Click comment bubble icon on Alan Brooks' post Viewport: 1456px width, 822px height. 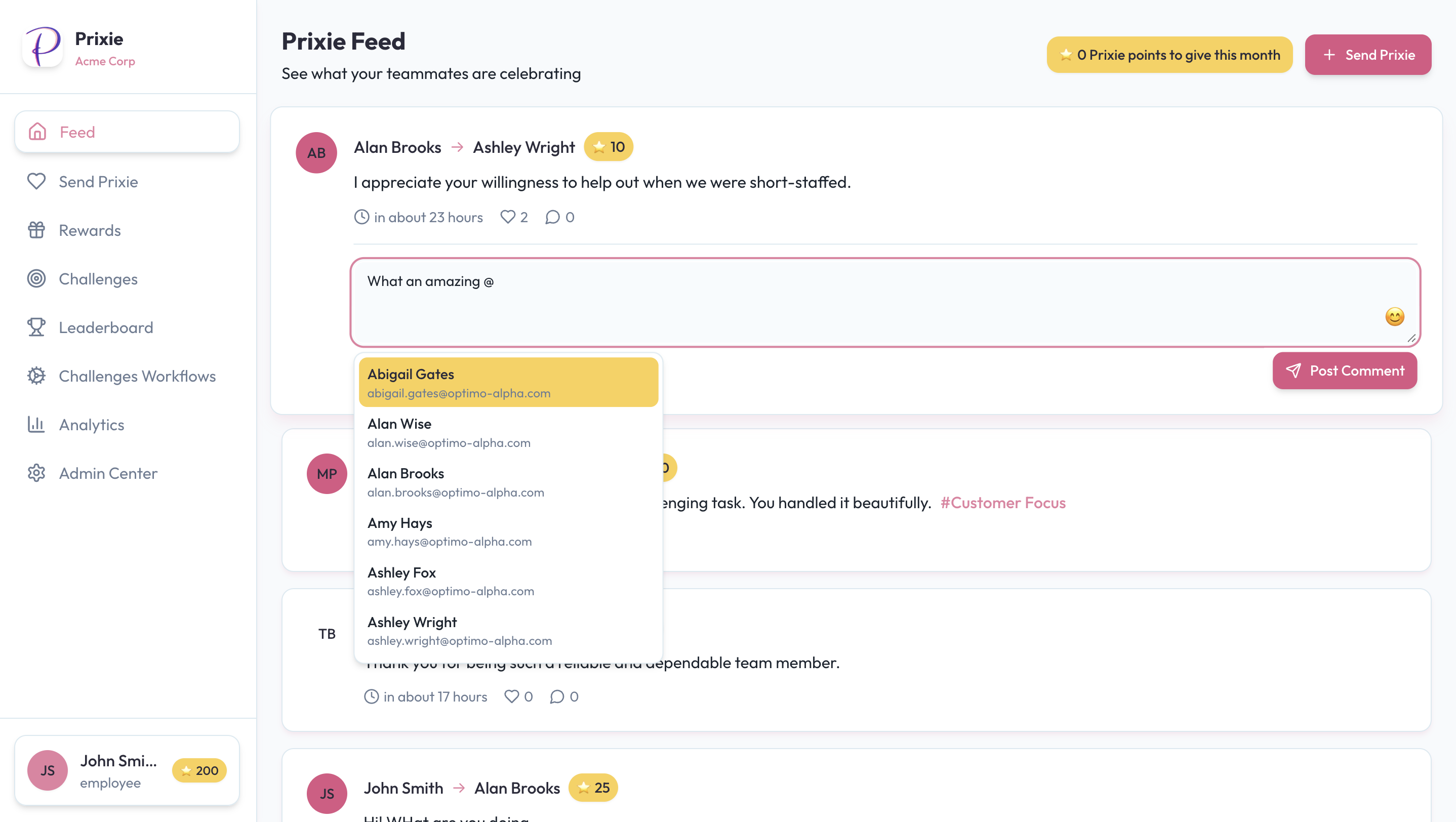pos(552,217)
